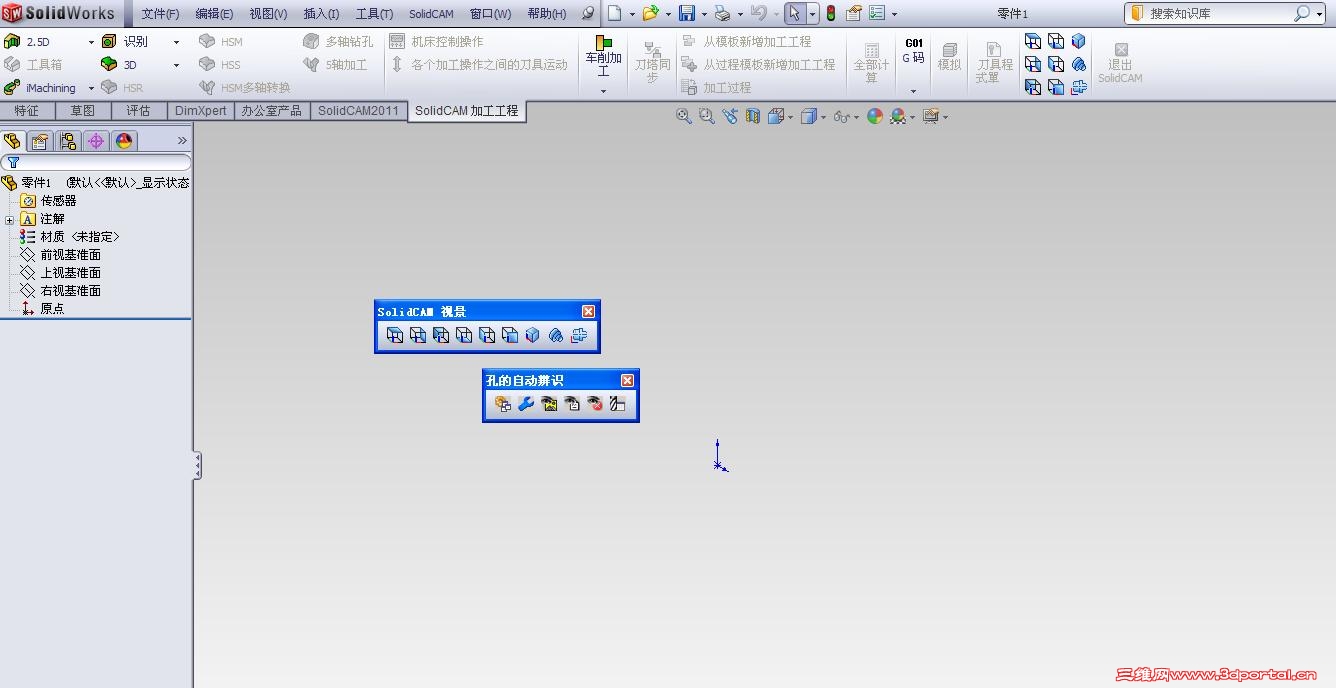Open the 窗口(W) menu

point(490,14)
